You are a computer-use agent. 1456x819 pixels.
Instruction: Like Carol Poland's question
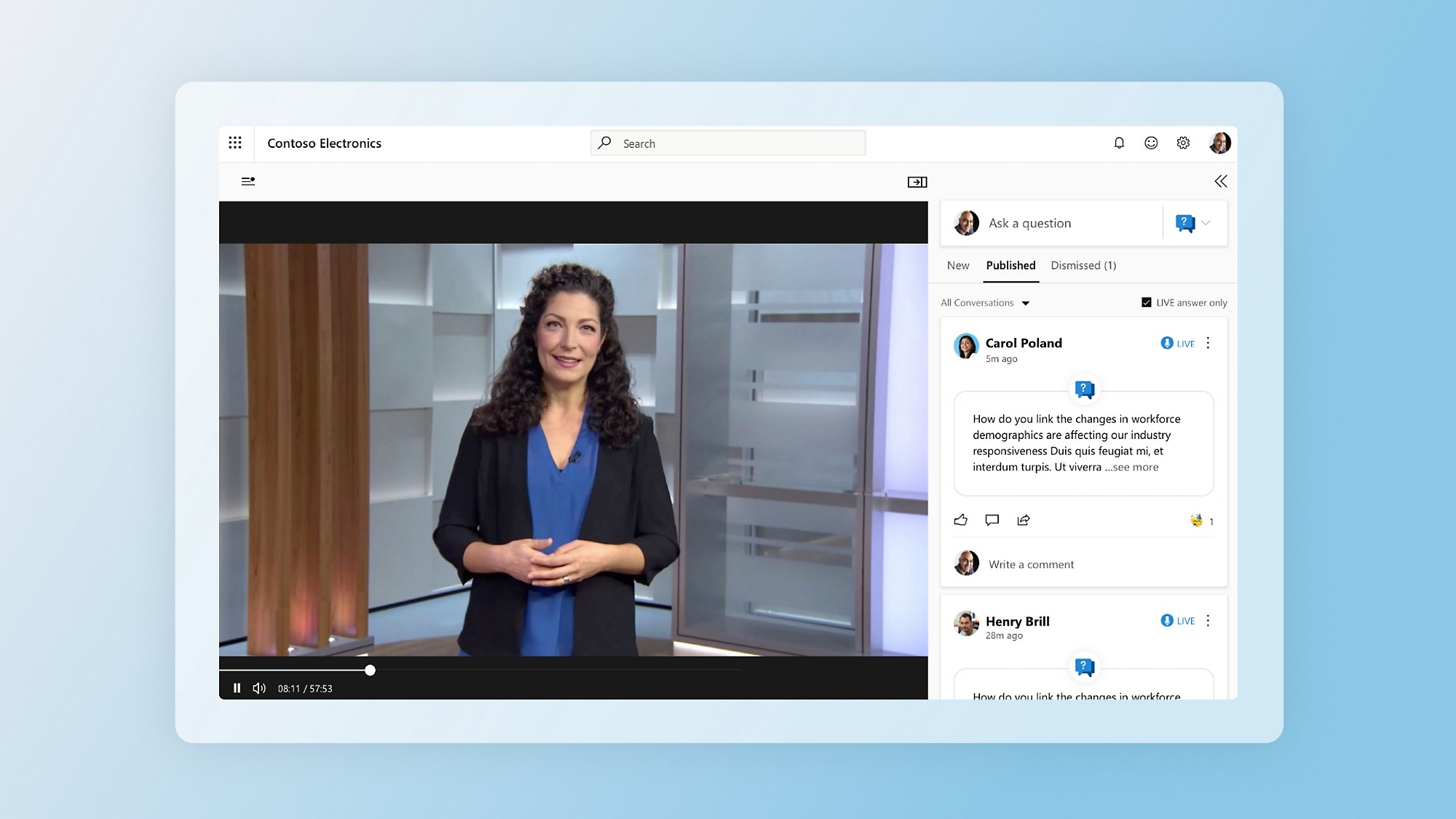(961, 520)
